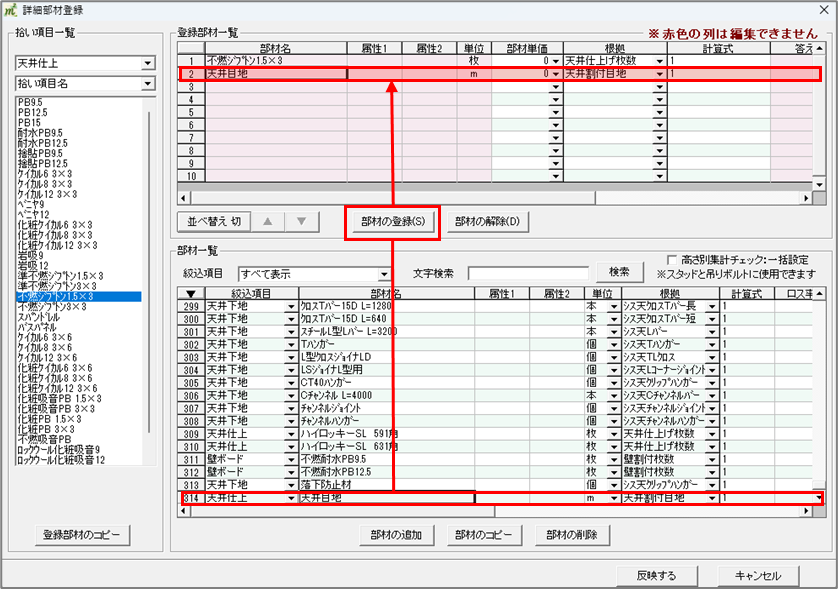The width and height of the screenshot is (838, 589).
Task: Open 根拠 dropdown in row 1 of 登録部材一覧
Action: [660, 61]
